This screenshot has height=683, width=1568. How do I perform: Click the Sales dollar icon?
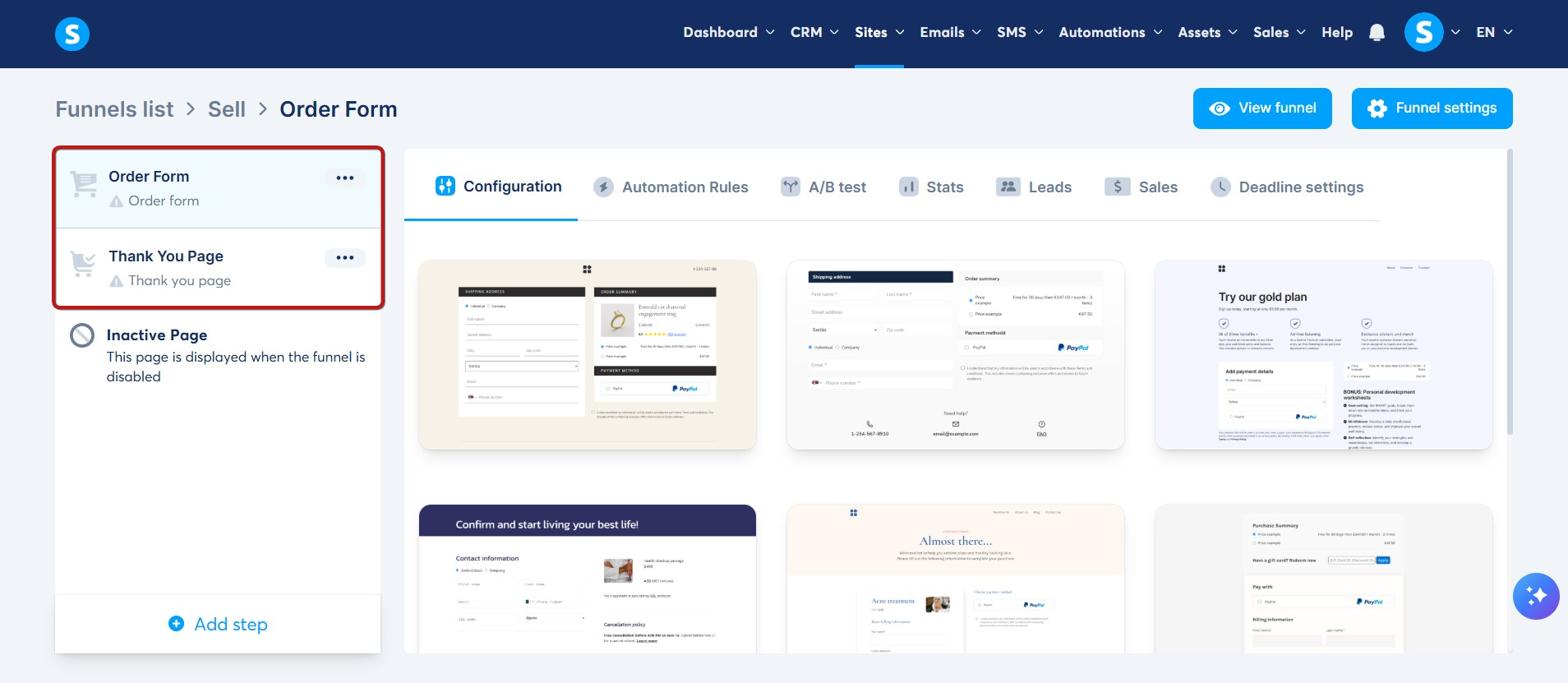pos(1118,187)
